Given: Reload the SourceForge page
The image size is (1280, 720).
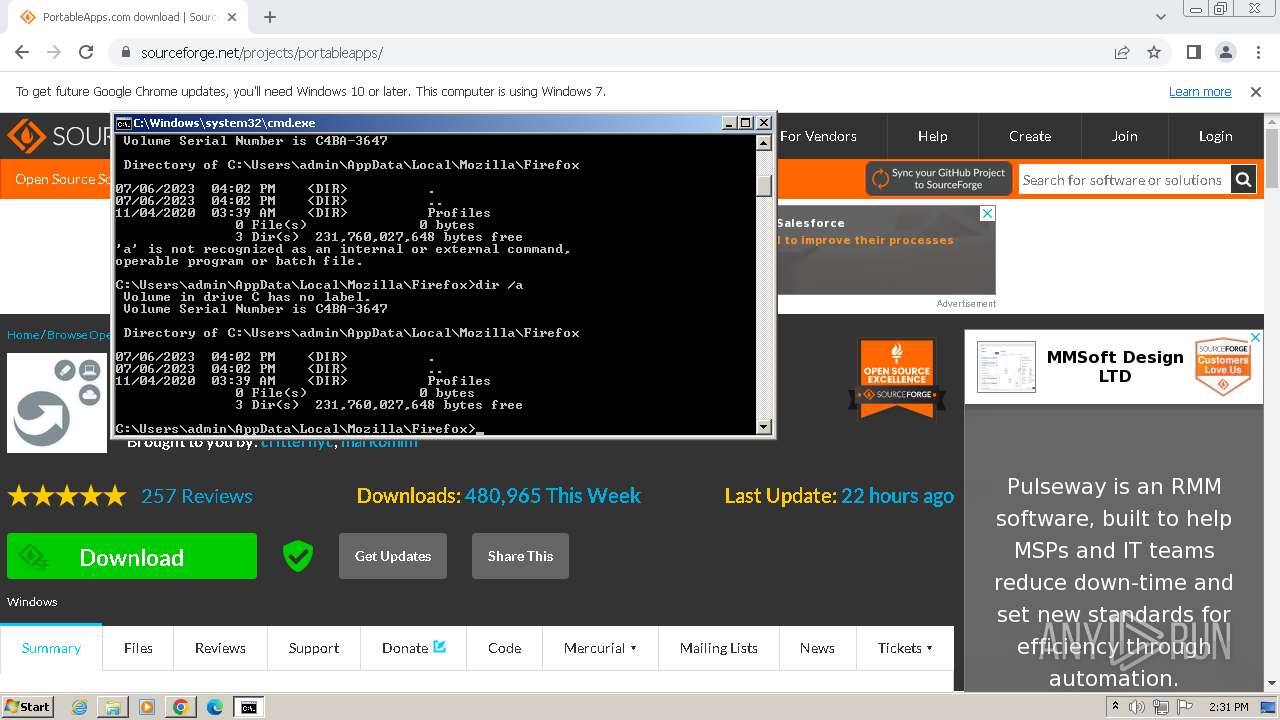Looking at the screenshot, I should point(86,52).
